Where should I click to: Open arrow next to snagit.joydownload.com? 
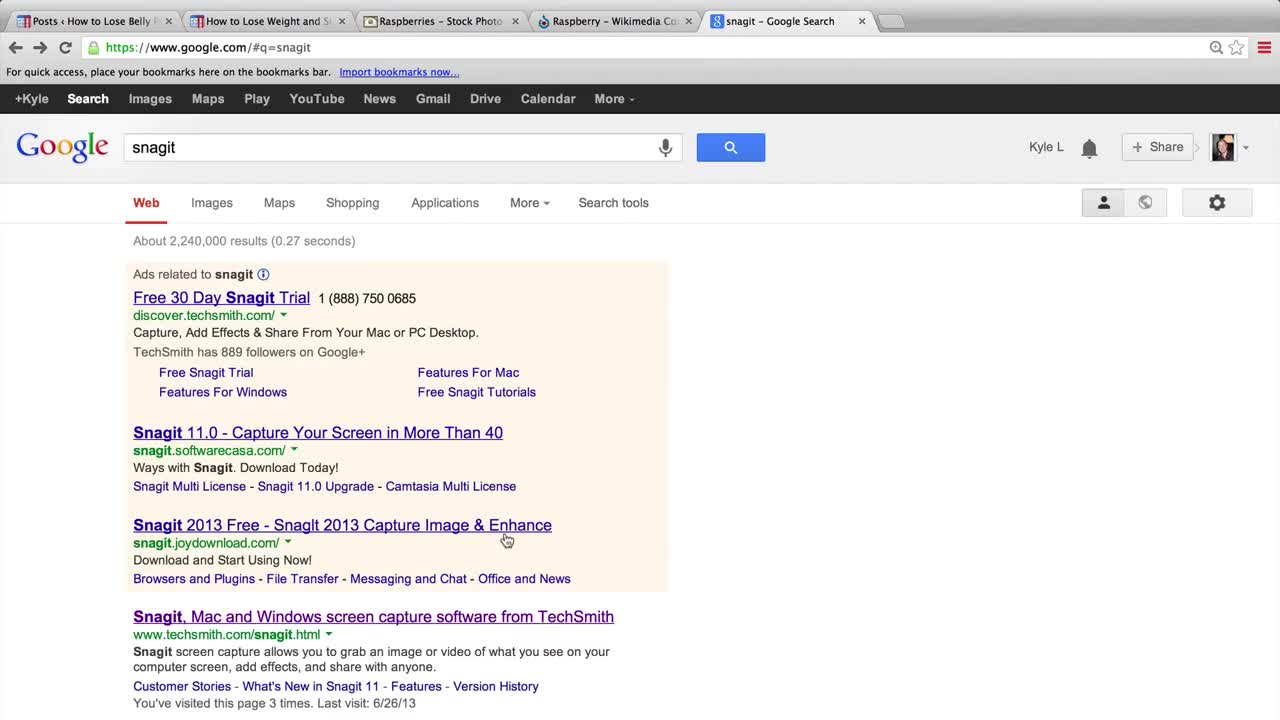click(288, 543)
